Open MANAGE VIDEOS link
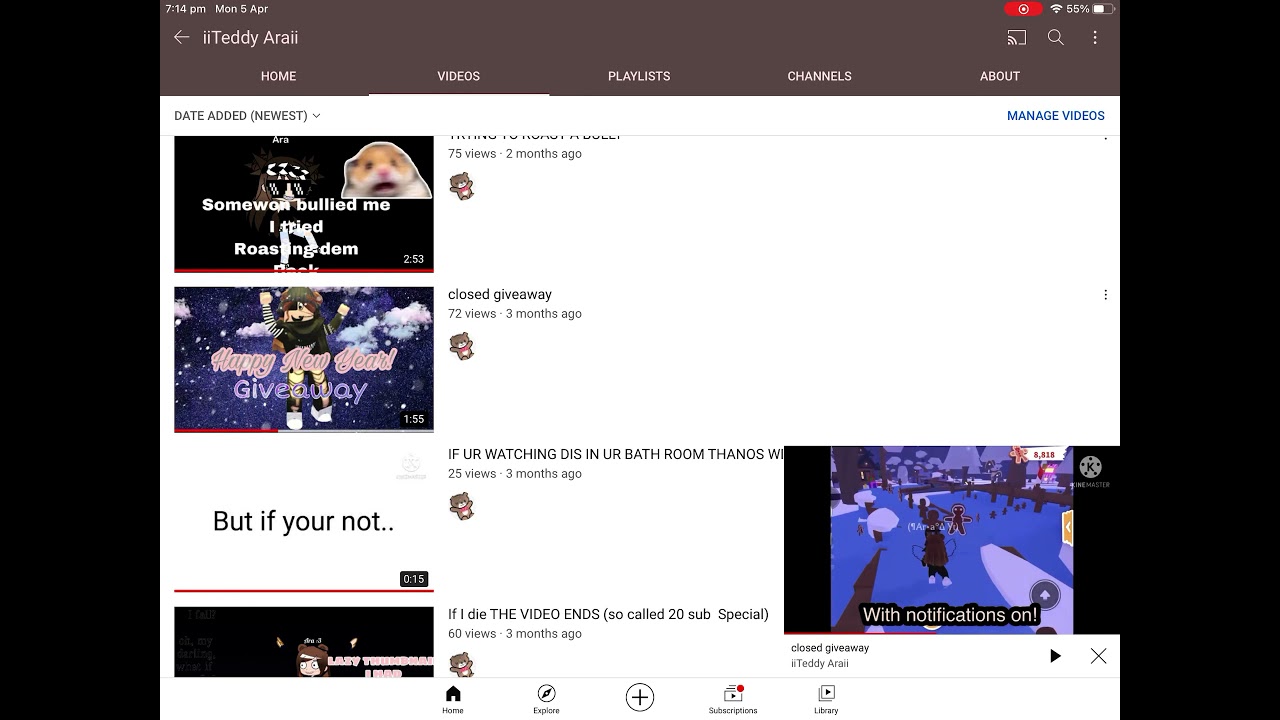1280x720 pixels. point(1056,116)
